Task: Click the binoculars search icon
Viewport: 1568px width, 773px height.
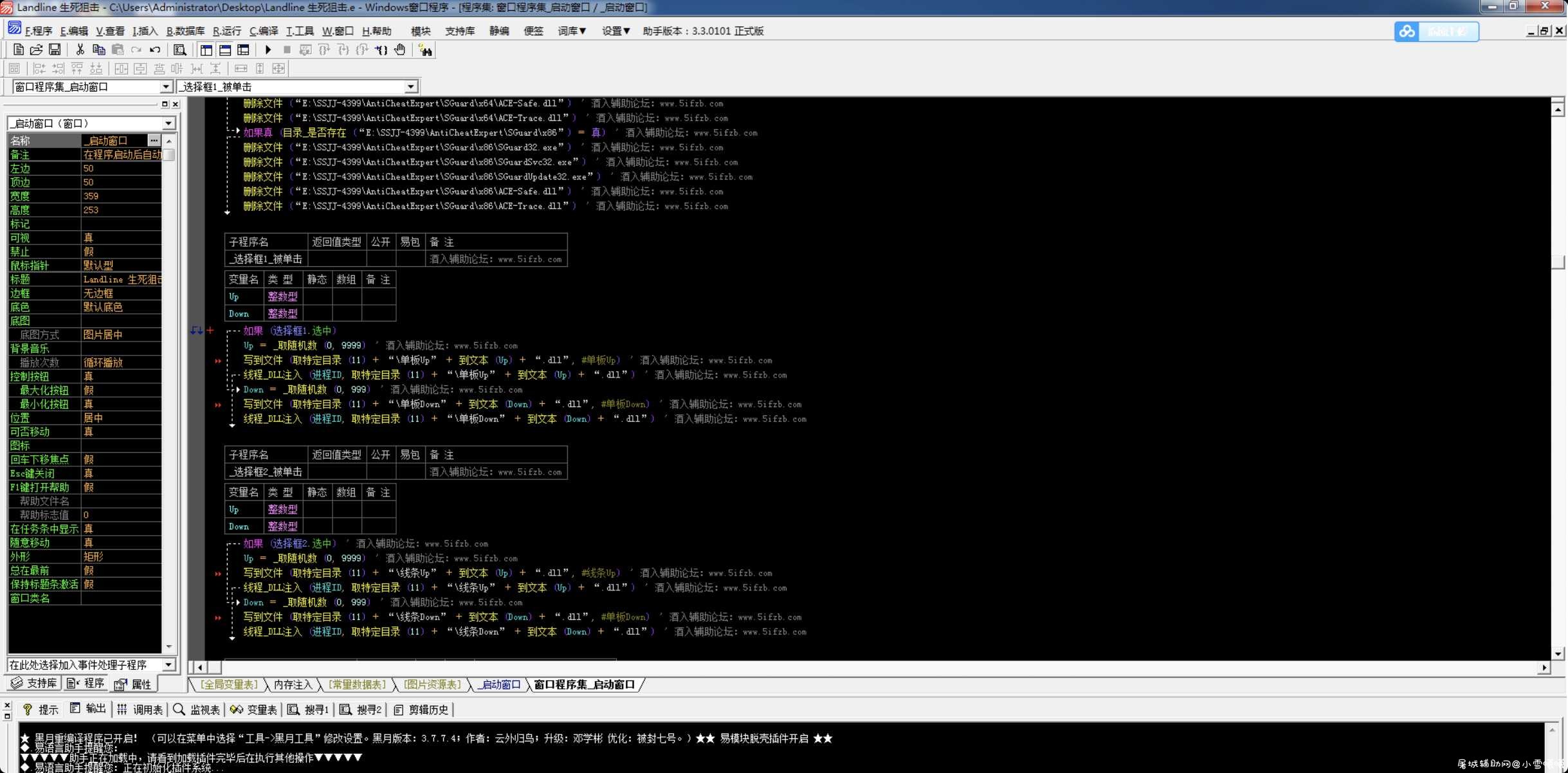Action: click(425, 50)
